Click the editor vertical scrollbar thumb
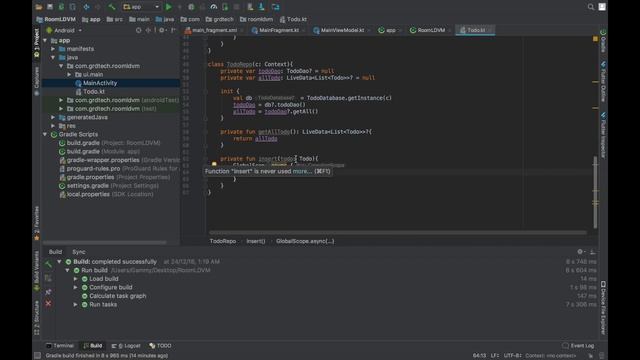640x360 pixels. pos(595,192)
